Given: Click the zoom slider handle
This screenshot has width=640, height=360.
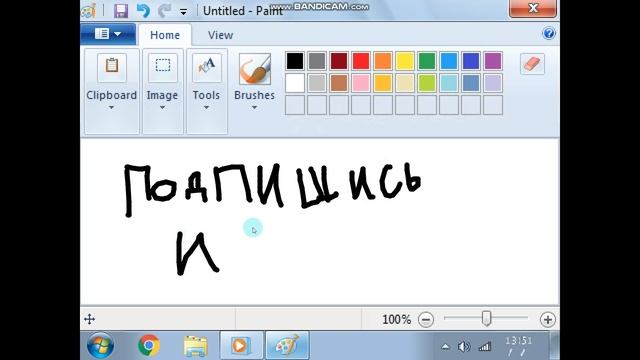Looking at the screenshot, I should coord(486,318).
